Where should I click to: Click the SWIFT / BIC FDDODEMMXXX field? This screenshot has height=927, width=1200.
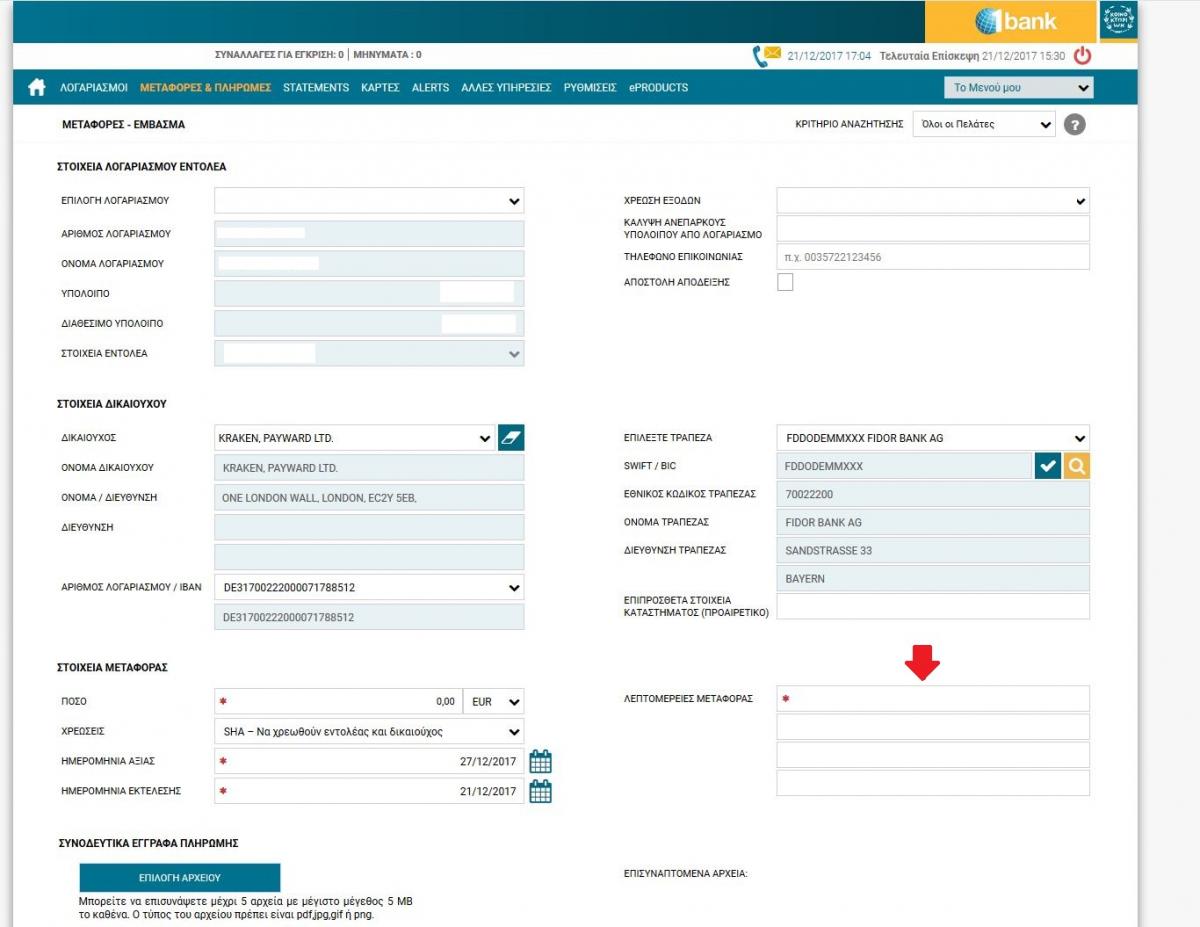[x=904, y=466]
